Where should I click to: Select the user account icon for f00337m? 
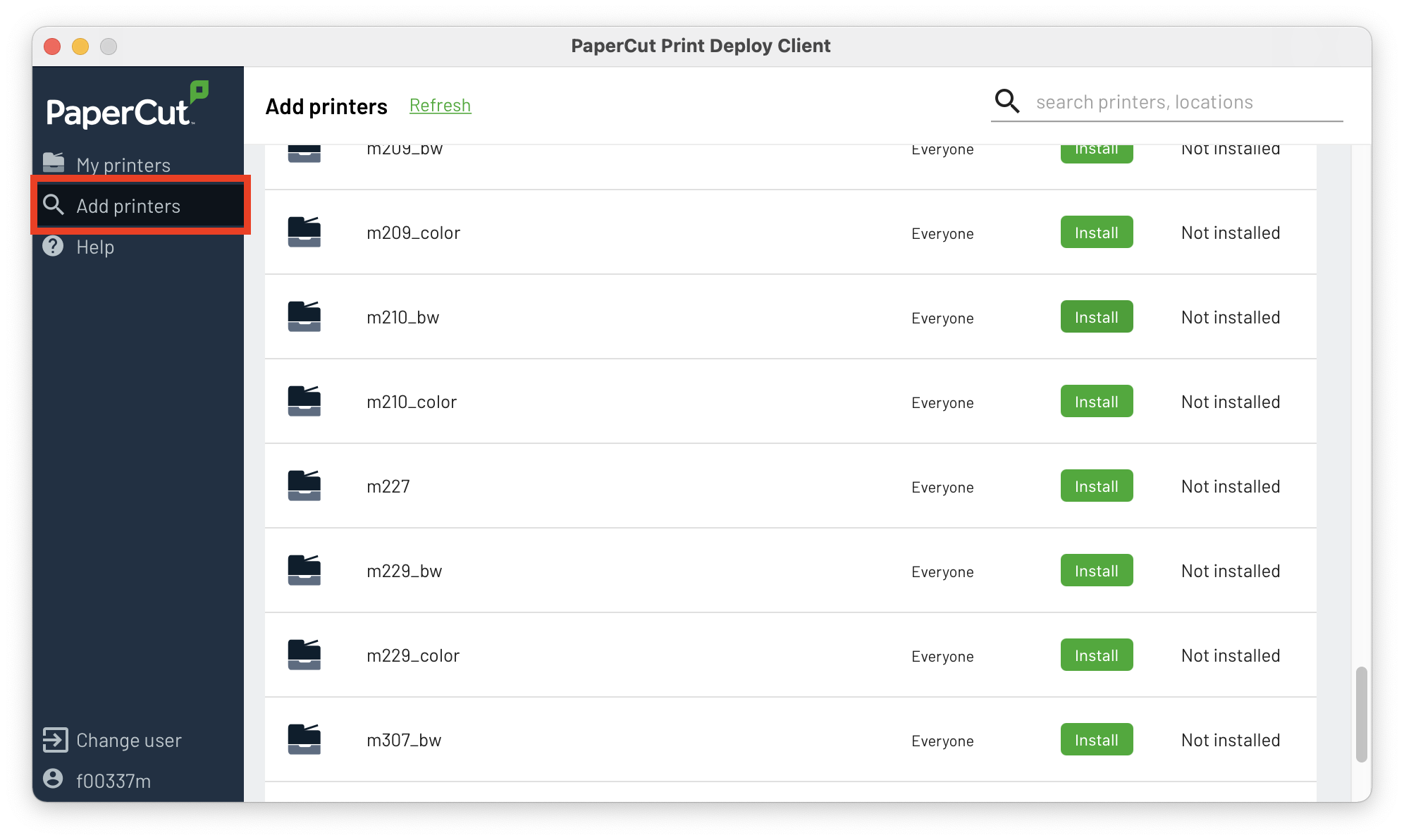[x=52, y=779]
